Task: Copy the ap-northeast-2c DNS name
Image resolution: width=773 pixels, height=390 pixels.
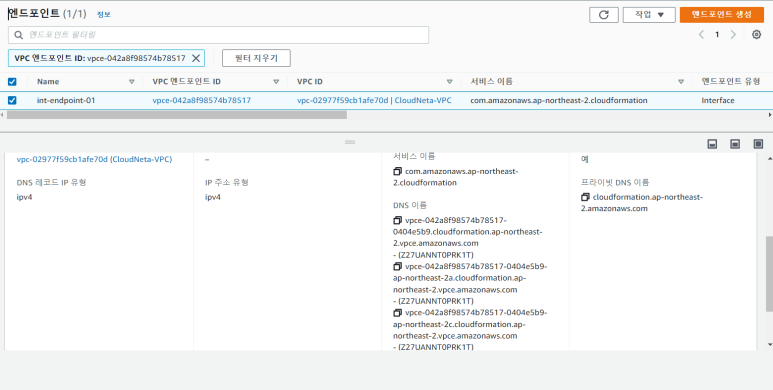Action: (x=397, y=313)
